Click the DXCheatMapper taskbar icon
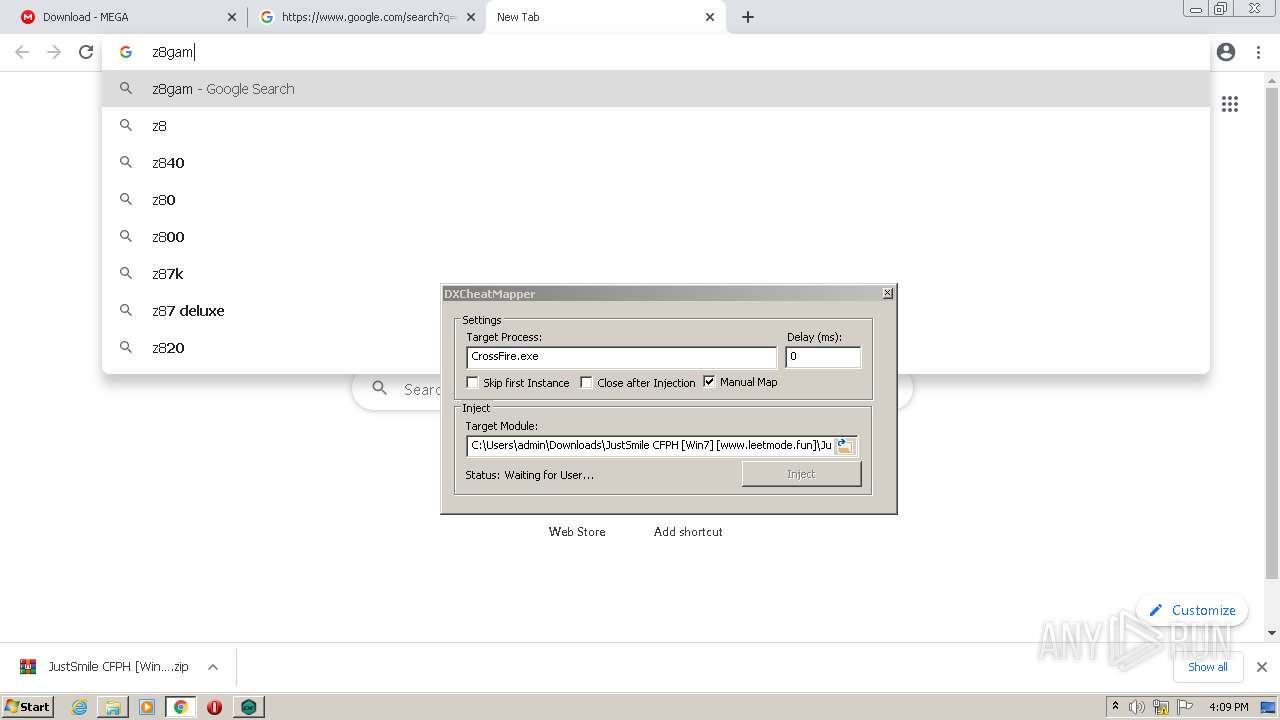Viewport: 1280px width, 720px height. tap(248, 707)
